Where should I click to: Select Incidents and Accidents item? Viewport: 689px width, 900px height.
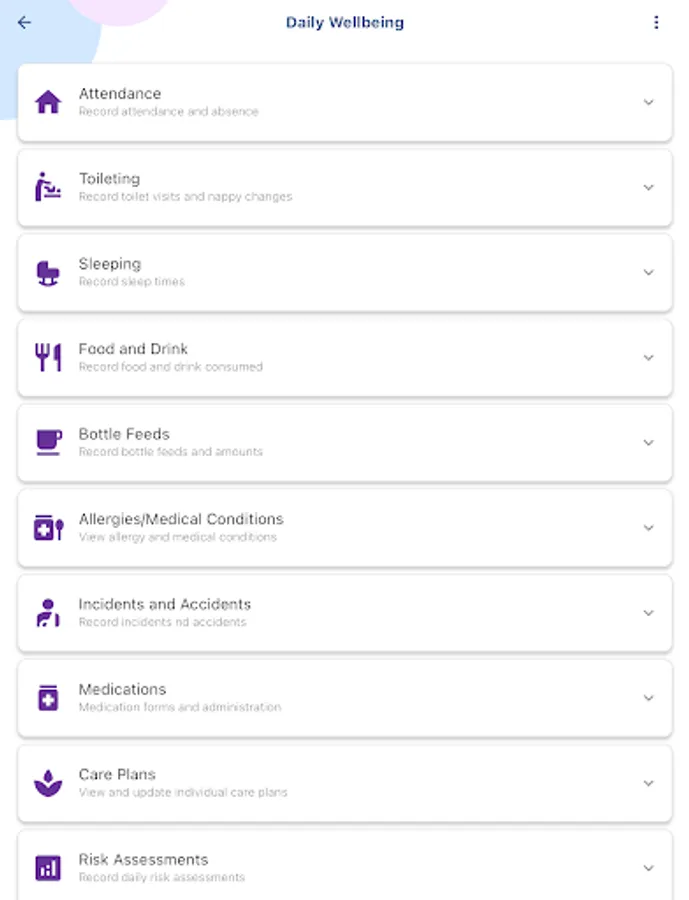[x=165, y=604]
